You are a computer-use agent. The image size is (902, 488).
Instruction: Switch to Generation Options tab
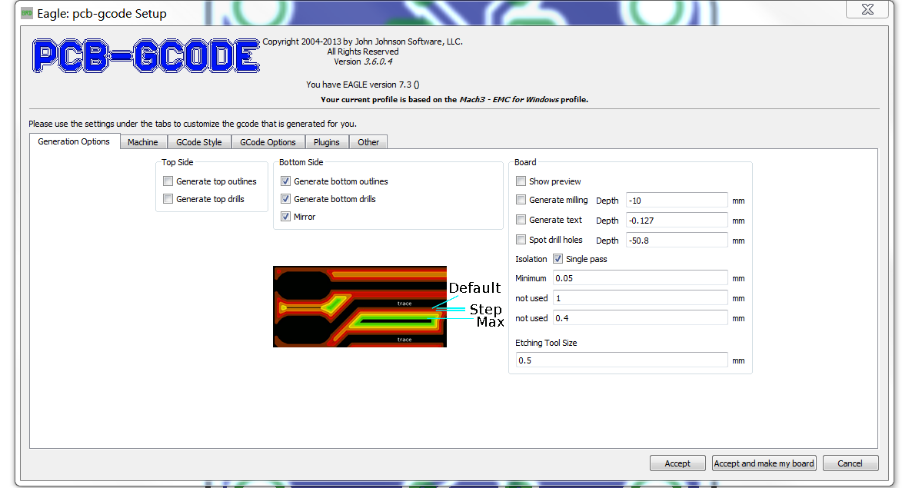(74, 142)
